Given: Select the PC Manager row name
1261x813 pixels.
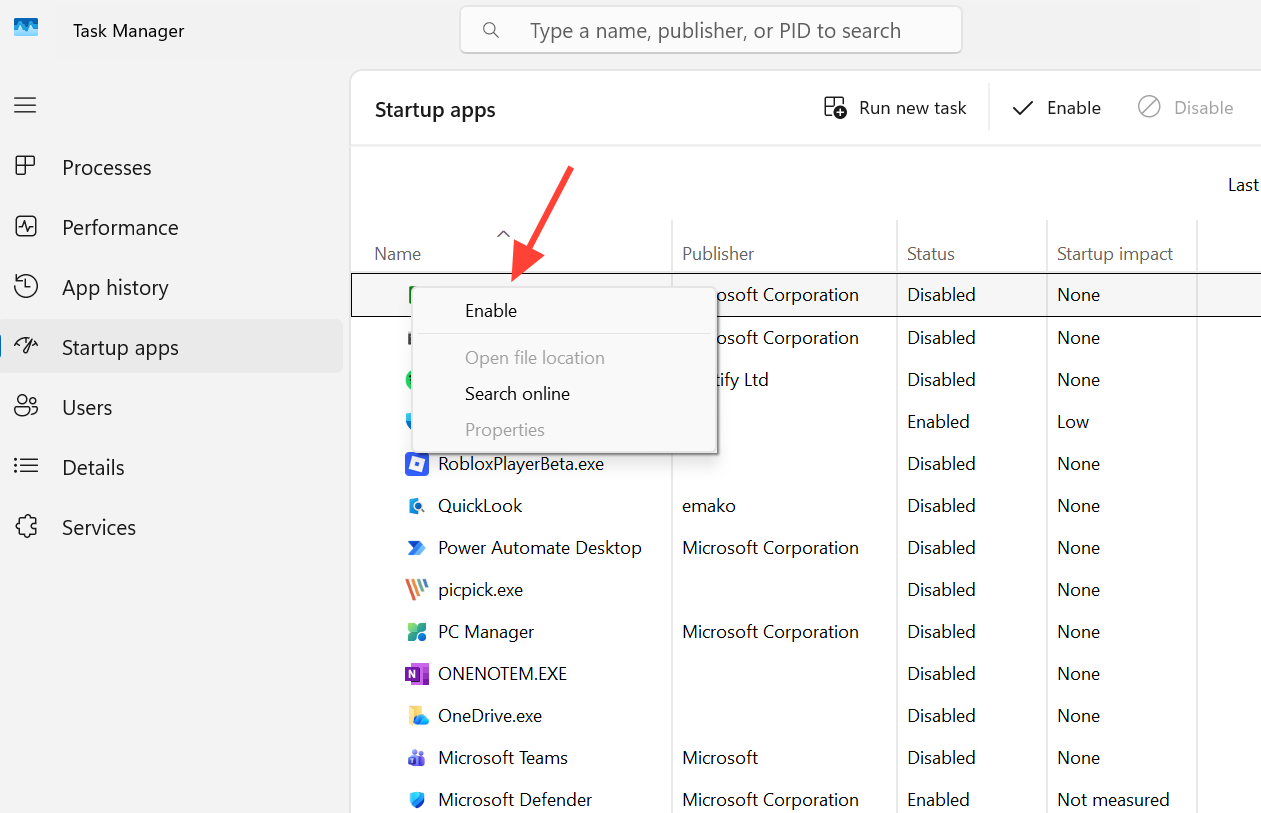Looking at the screenshot, I should pos(486,632).
